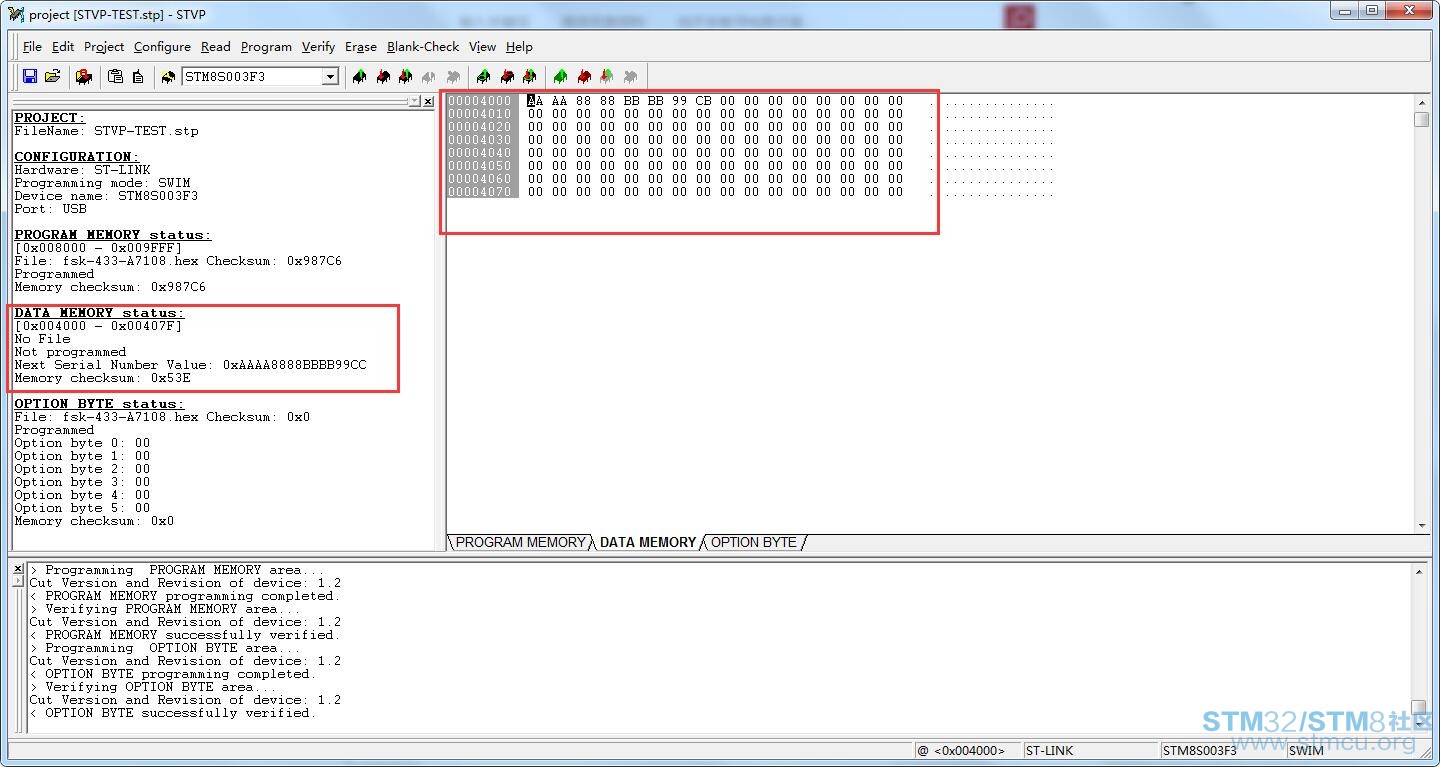Click the clipboard paste toolbar icon
Screen dimensions: 1440x767
click(115, 76)
